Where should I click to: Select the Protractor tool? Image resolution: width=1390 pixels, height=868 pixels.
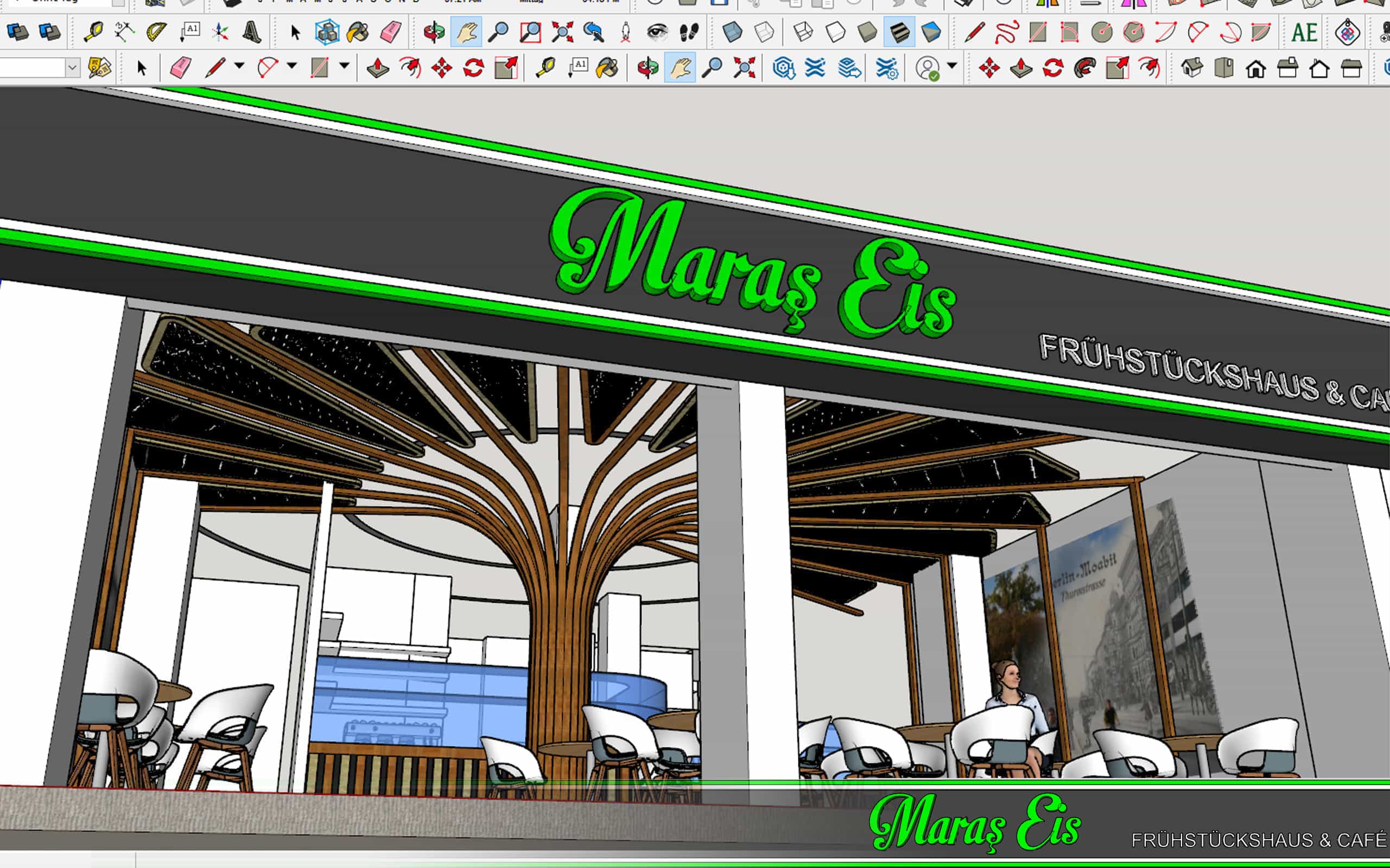[x=156, y=31]
